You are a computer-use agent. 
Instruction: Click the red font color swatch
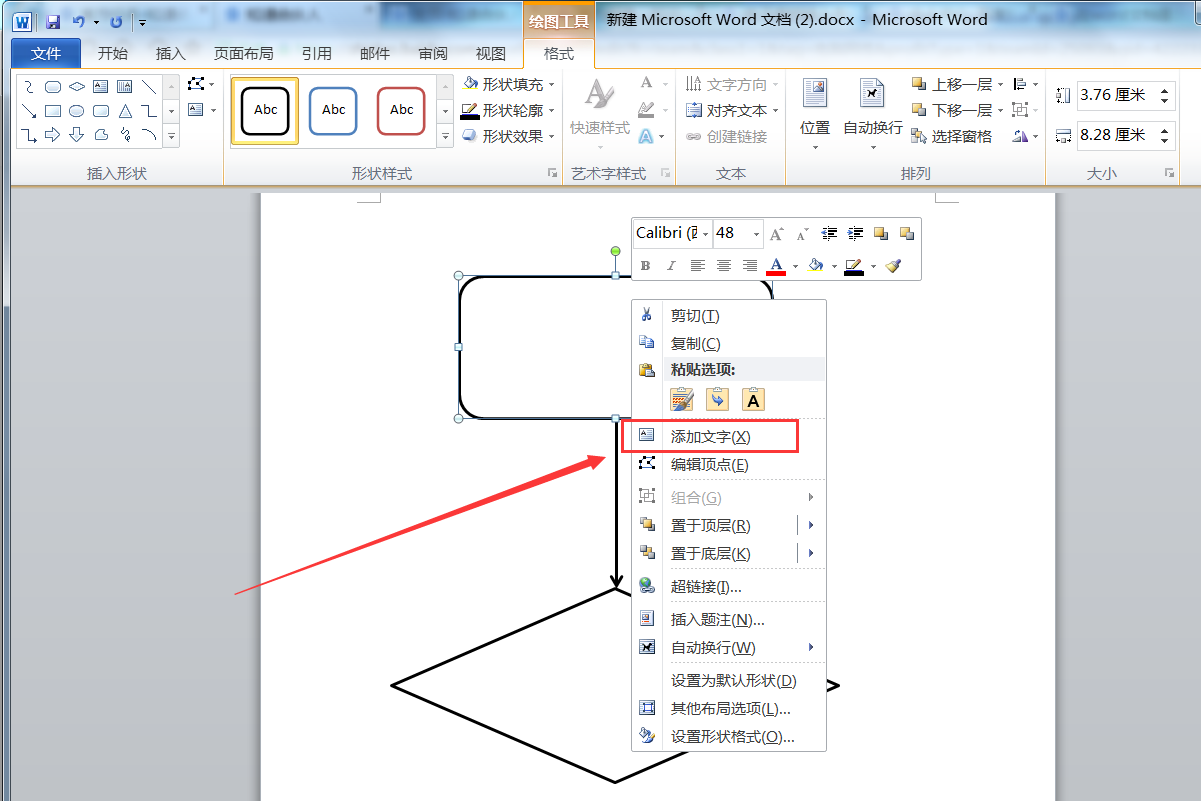point(776,266)
